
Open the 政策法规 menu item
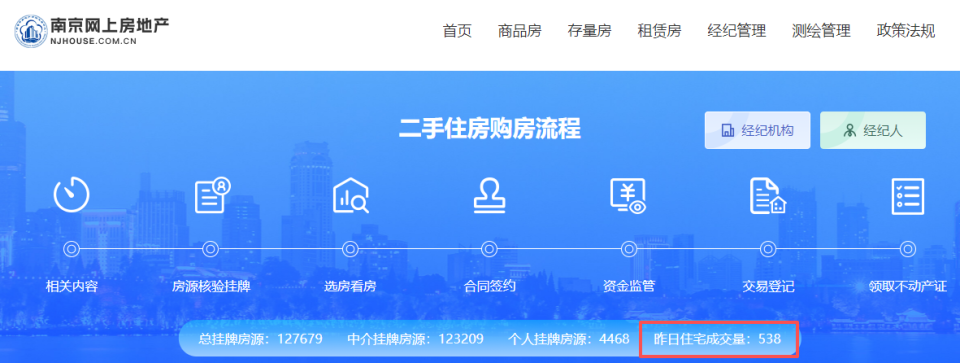[x=906, y=31]
